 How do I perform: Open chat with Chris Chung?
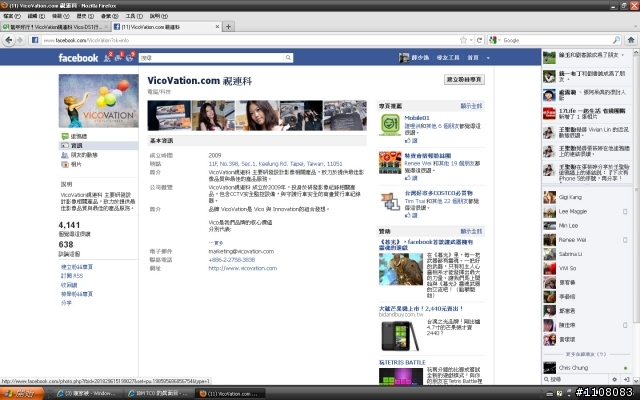tap(586, 368)
